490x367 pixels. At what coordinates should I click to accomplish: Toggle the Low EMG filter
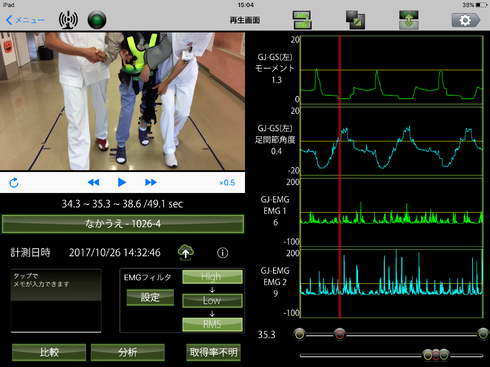click(212, 301)
